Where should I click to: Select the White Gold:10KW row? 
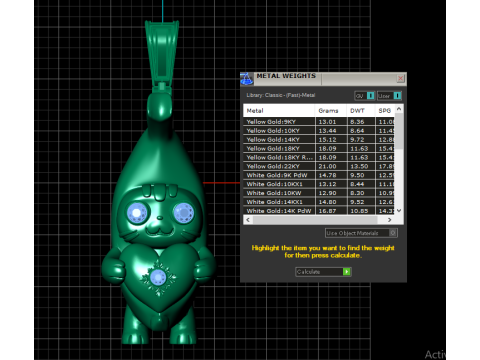[319, 193]
